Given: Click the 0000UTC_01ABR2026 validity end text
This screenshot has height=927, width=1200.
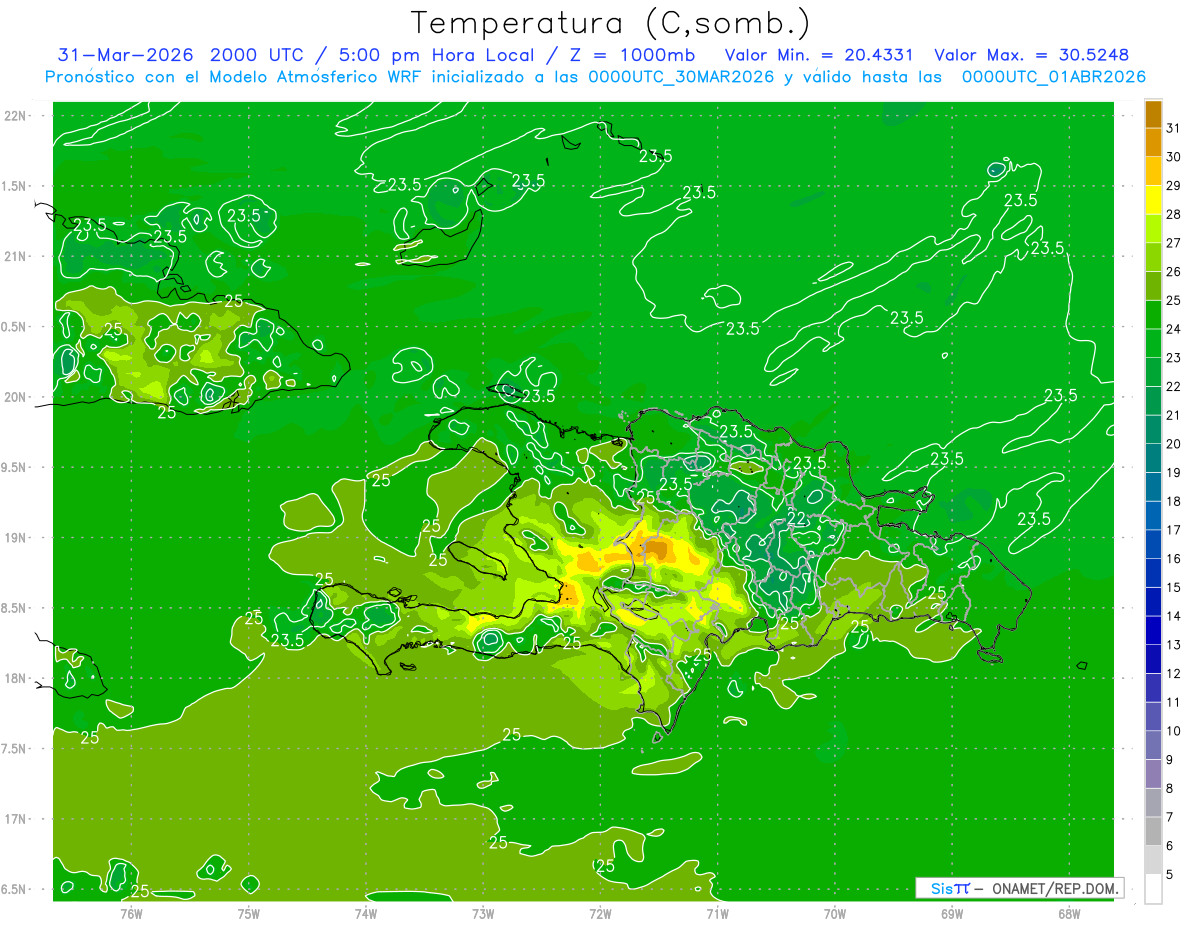Looking at the screenshot, I should pos(1054,76).
